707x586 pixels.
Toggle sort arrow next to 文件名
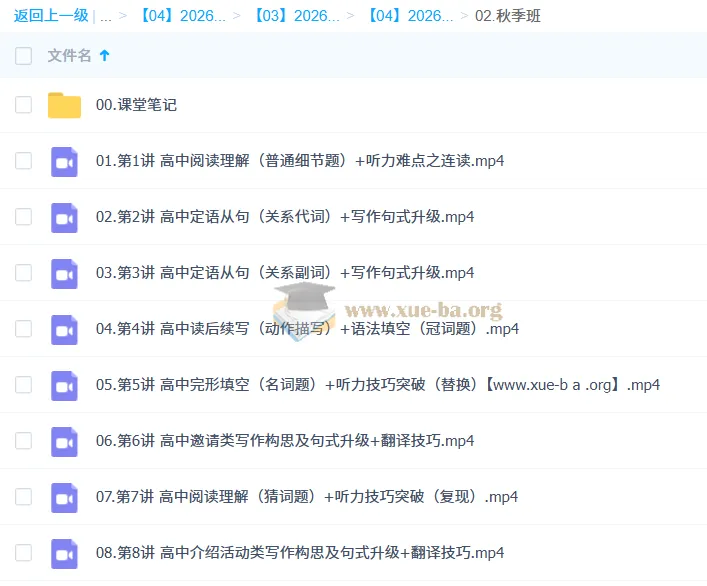(104, 56)
